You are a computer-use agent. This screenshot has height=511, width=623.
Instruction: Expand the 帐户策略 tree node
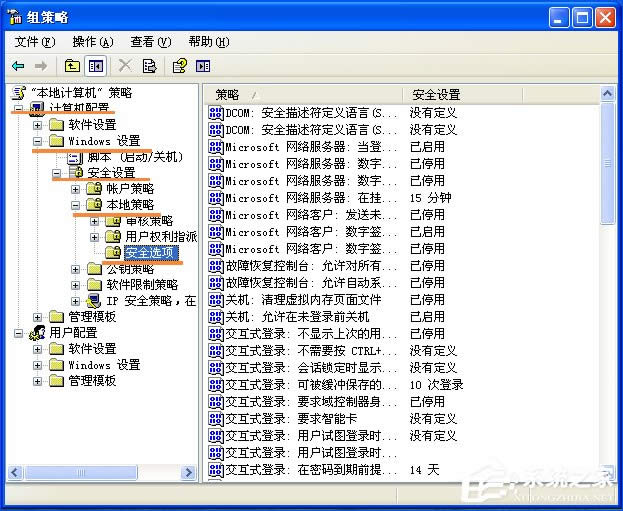pos(76,189)
